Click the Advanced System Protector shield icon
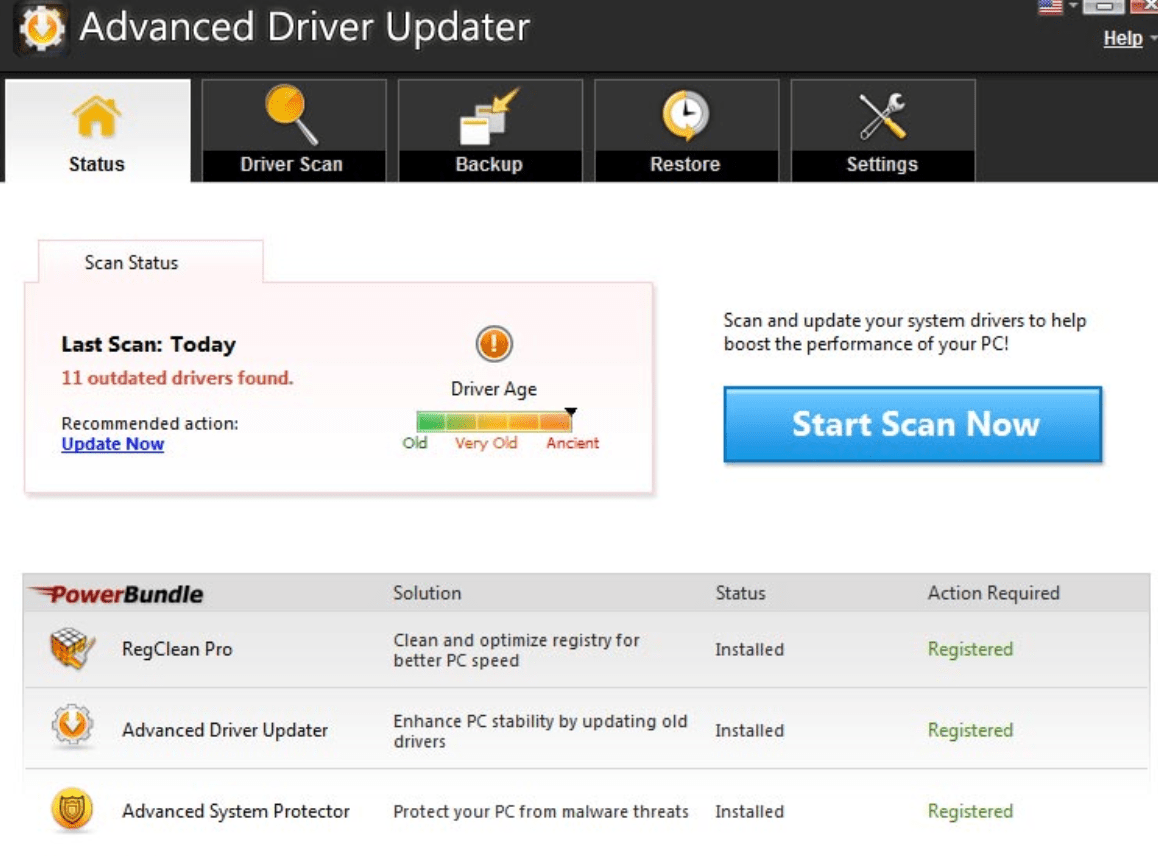 click(x=72, y=810)
